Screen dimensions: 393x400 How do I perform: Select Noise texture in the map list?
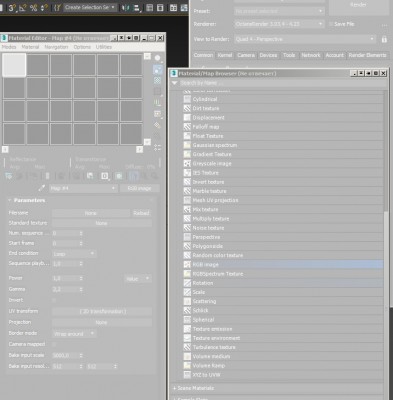pos(208,228)
